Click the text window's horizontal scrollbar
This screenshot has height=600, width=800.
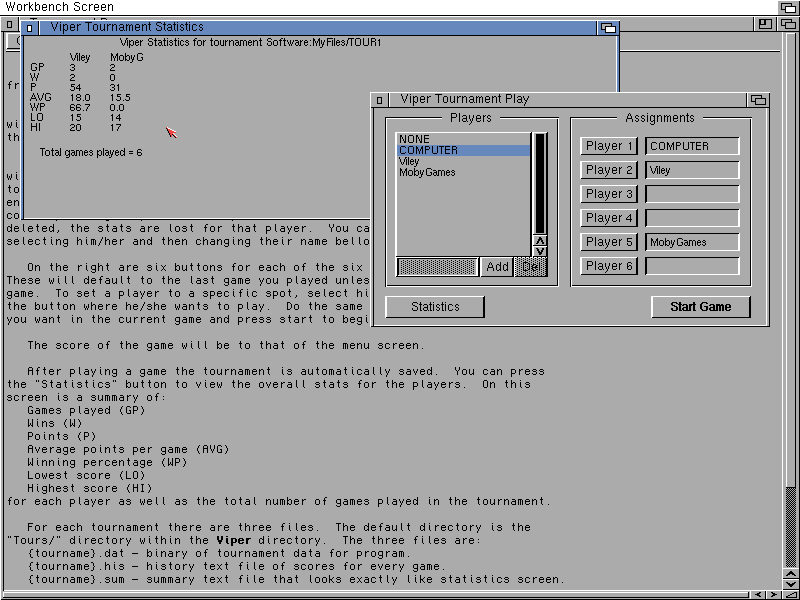[x=378, y=595]
